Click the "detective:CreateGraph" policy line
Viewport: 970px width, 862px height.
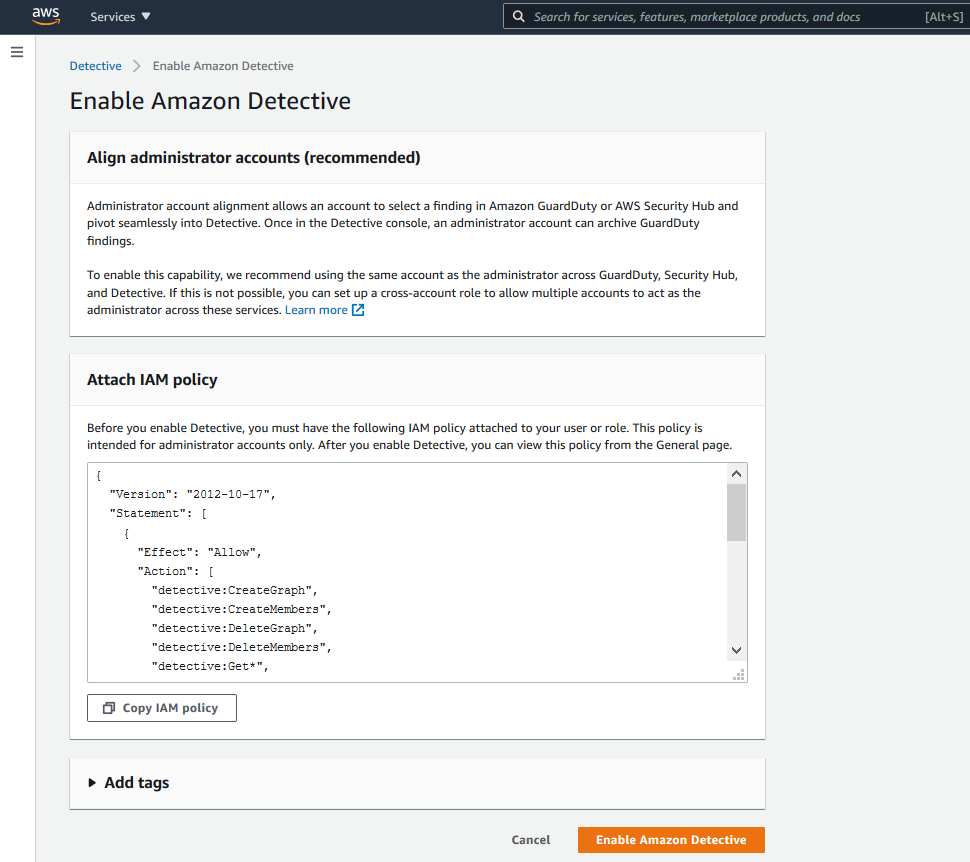[234, 590]
